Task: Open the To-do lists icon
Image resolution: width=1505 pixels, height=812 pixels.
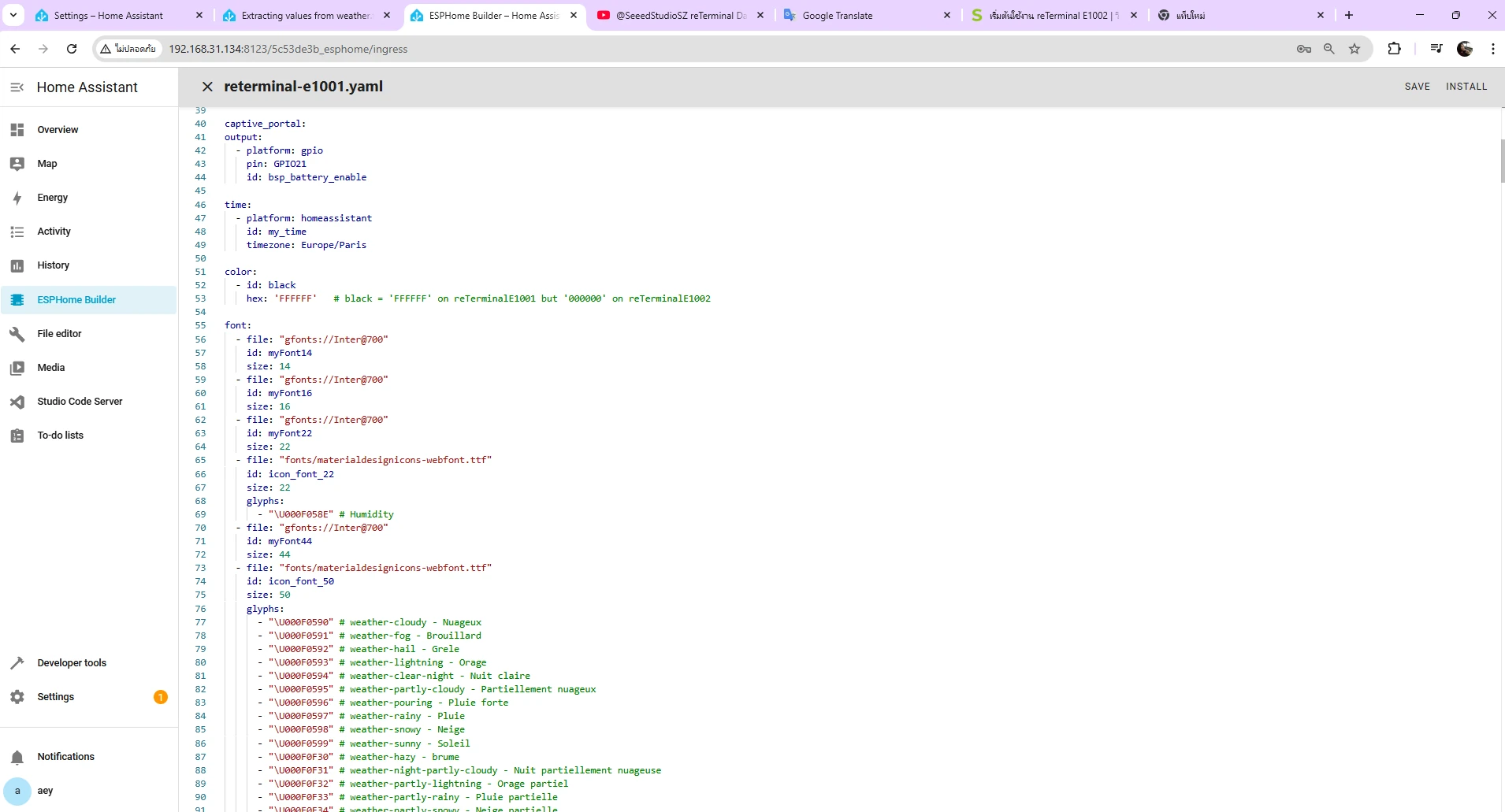Action: [x=17, y=436]
